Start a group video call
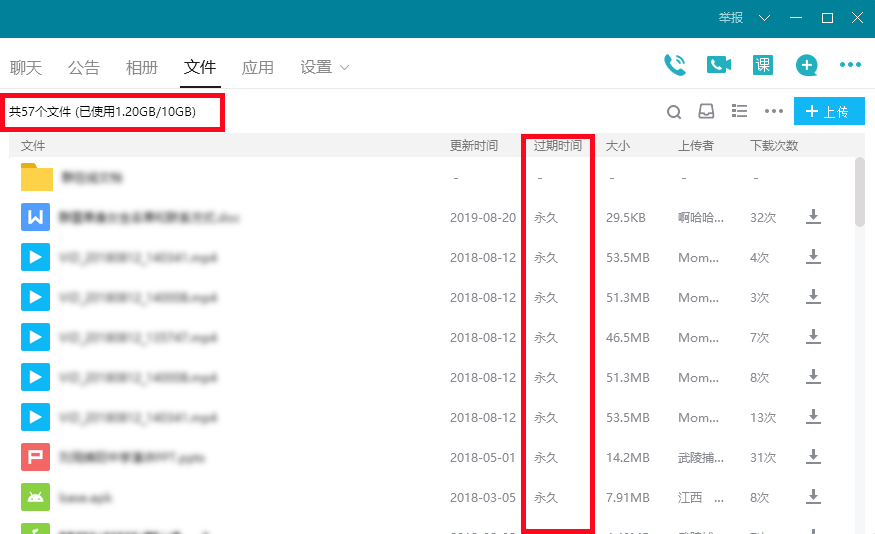The height and width of the screenshot is (534, 875). pyautogui.click(x=718, y=65)
